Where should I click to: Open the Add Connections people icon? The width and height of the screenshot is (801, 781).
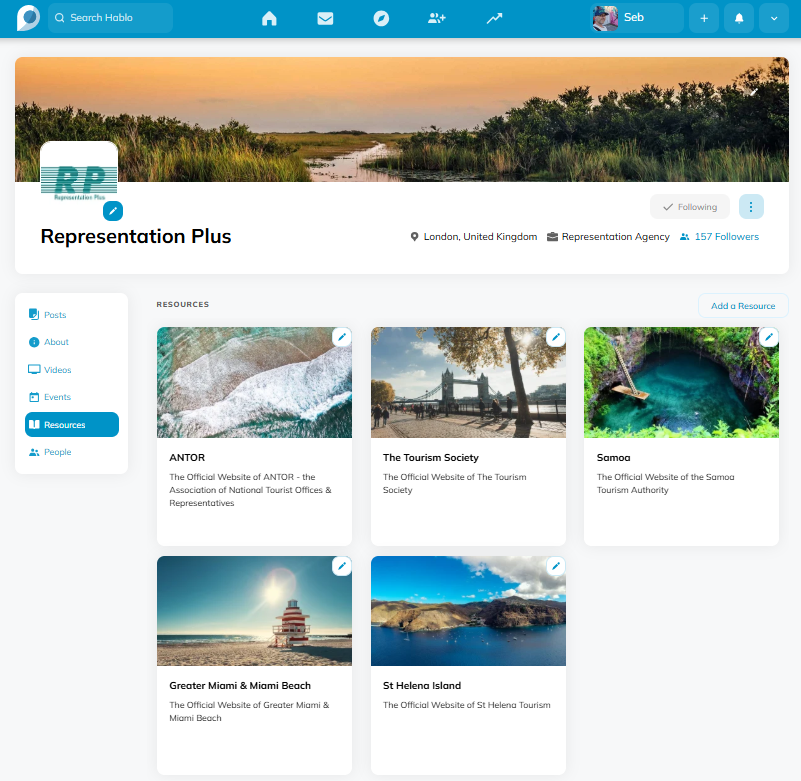[x=437, y=18]
